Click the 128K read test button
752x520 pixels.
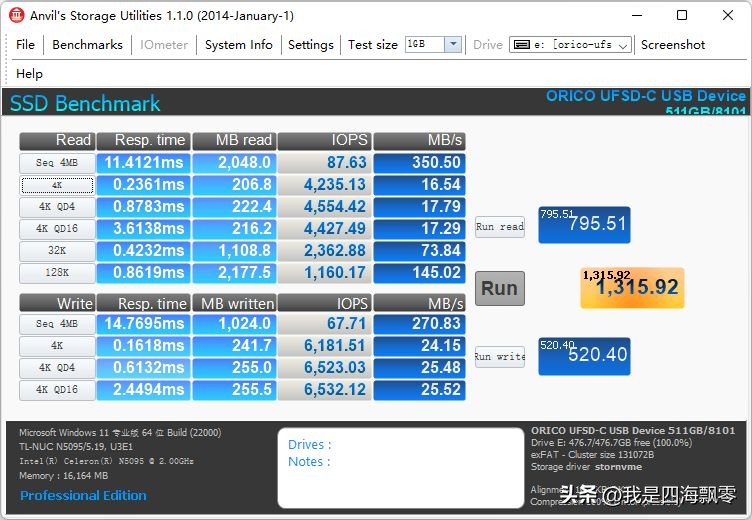pos(57,272)
